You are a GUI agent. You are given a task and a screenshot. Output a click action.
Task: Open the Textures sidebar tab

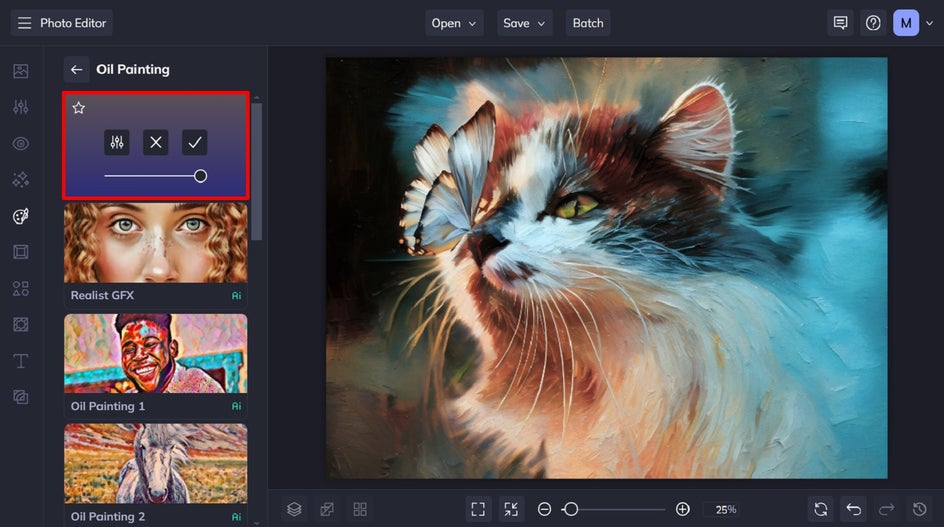click(x=20, y=397)
